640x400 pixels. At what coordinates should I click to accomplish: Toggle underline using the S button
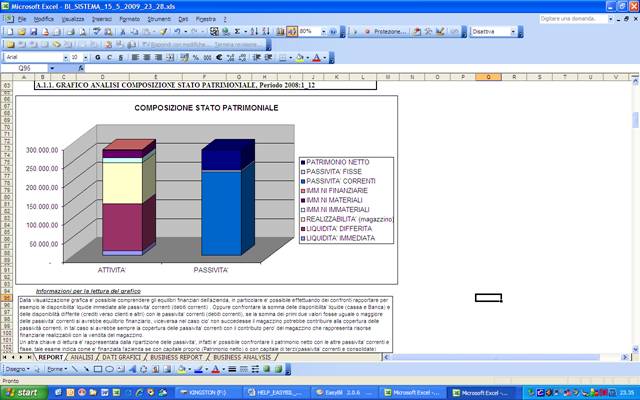(x=121, y=58)
